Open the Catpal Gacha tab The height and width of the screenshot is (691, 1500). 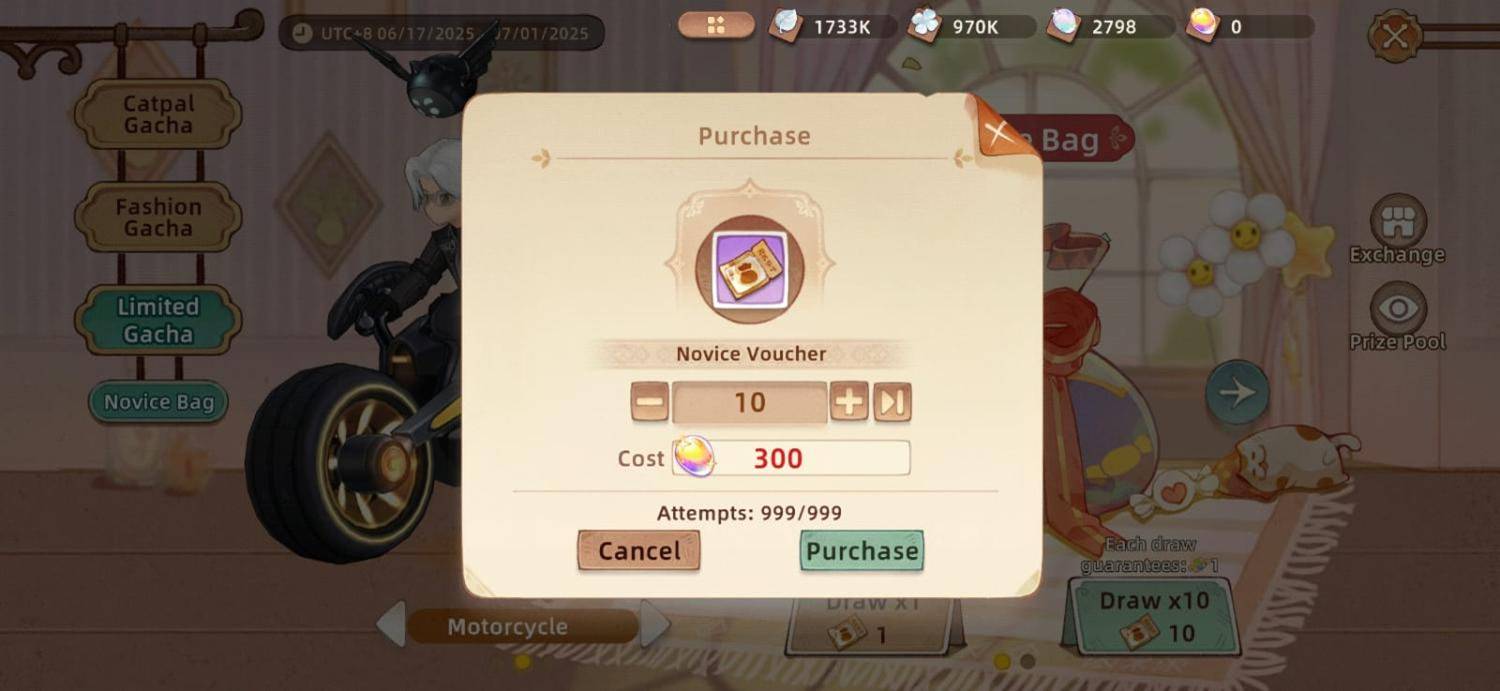[158, 114]
